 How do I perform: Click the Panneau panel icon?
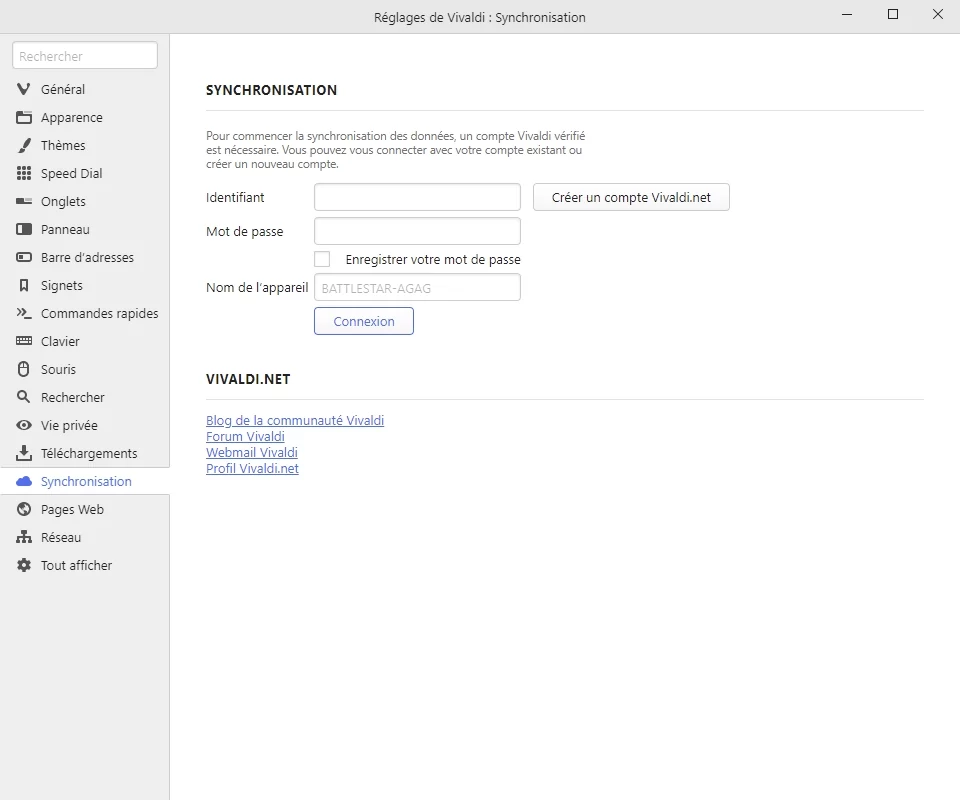coord(23,229)
